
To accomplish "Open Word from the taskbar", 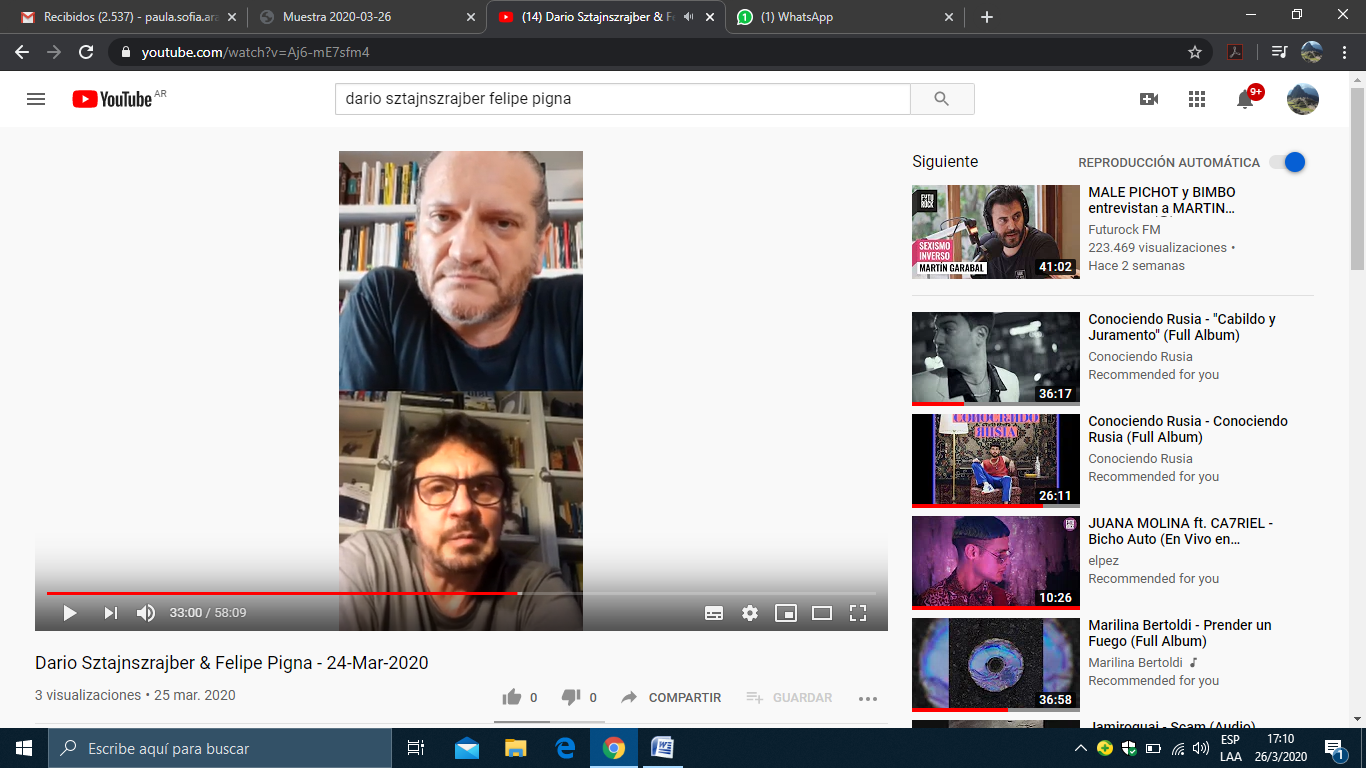I will tap(662, 748).
